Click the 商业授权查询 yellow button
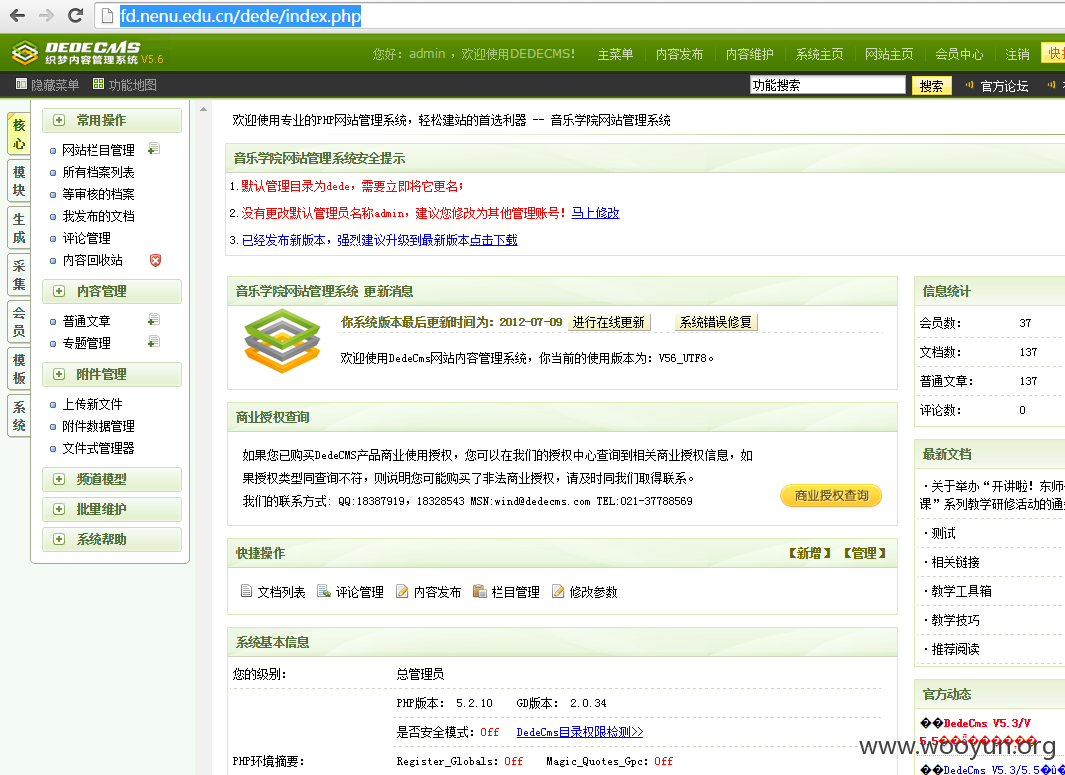The image size is (1065, 775). click(x=831, y=495)
